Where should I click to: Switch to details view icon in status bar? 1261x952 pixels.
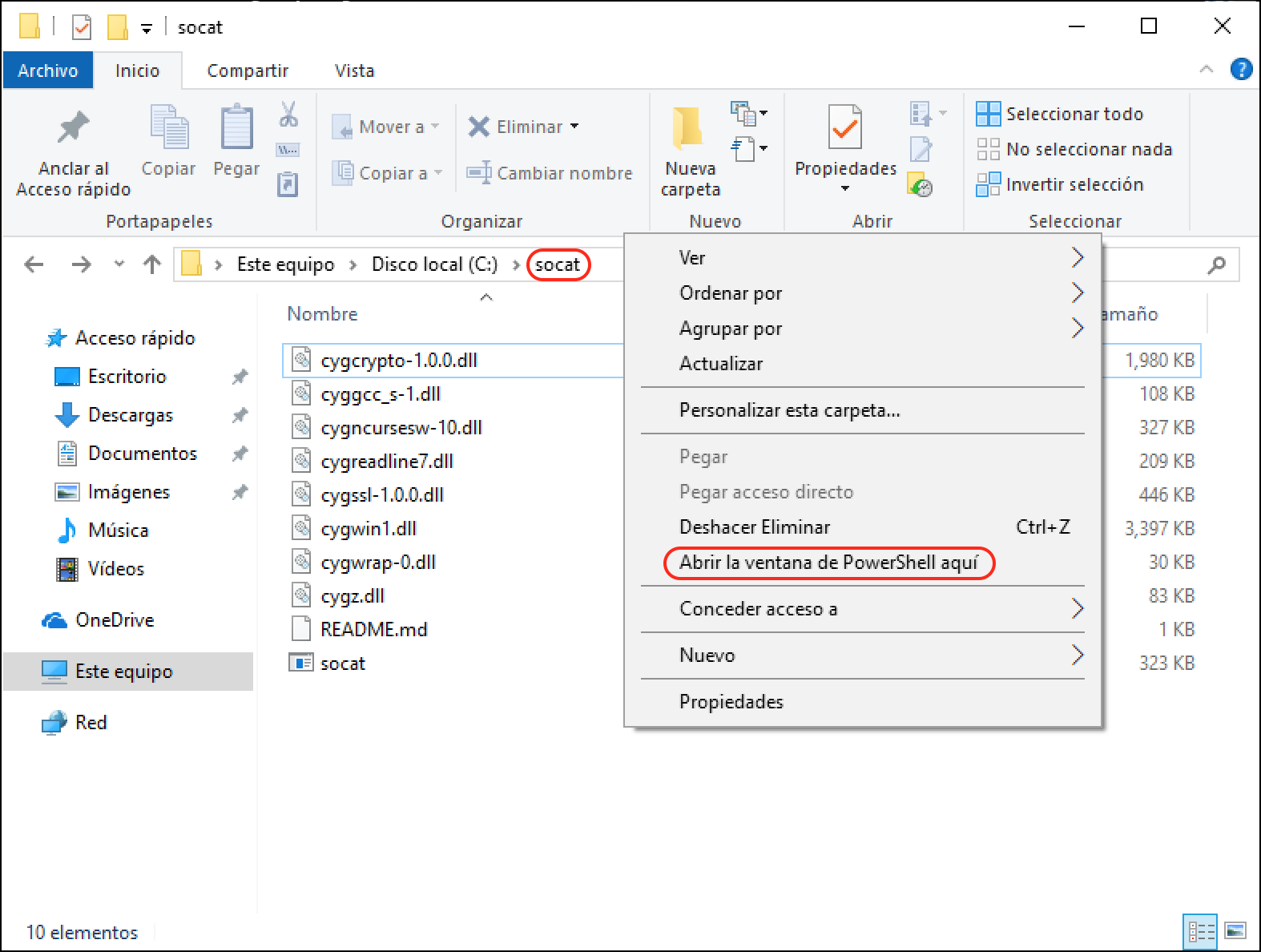[1200, 931]
